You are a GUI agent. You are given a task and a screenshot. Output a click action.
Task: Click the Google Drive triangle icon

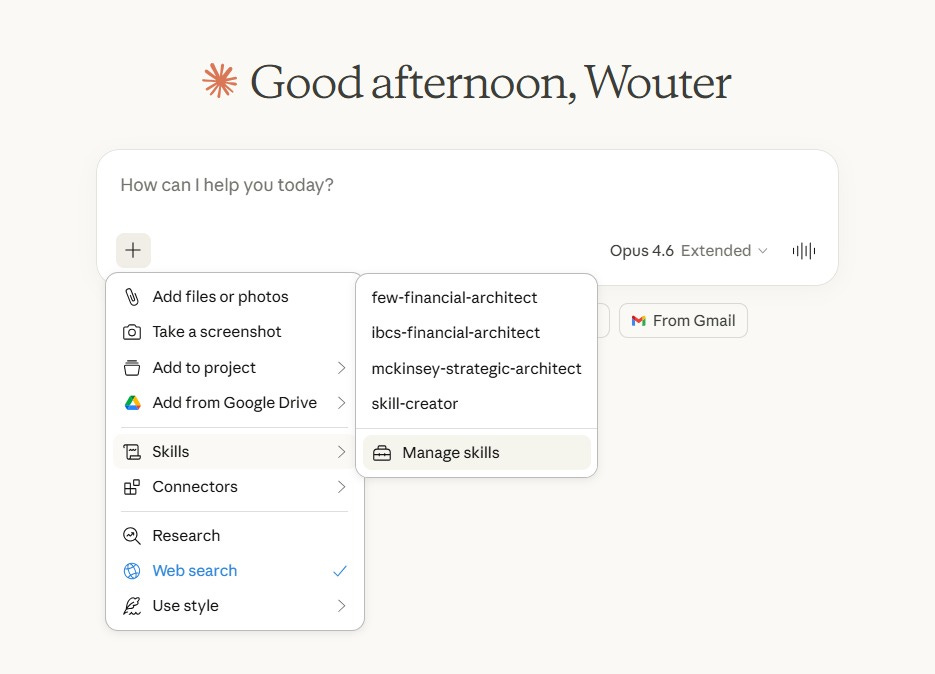(132, 403)
